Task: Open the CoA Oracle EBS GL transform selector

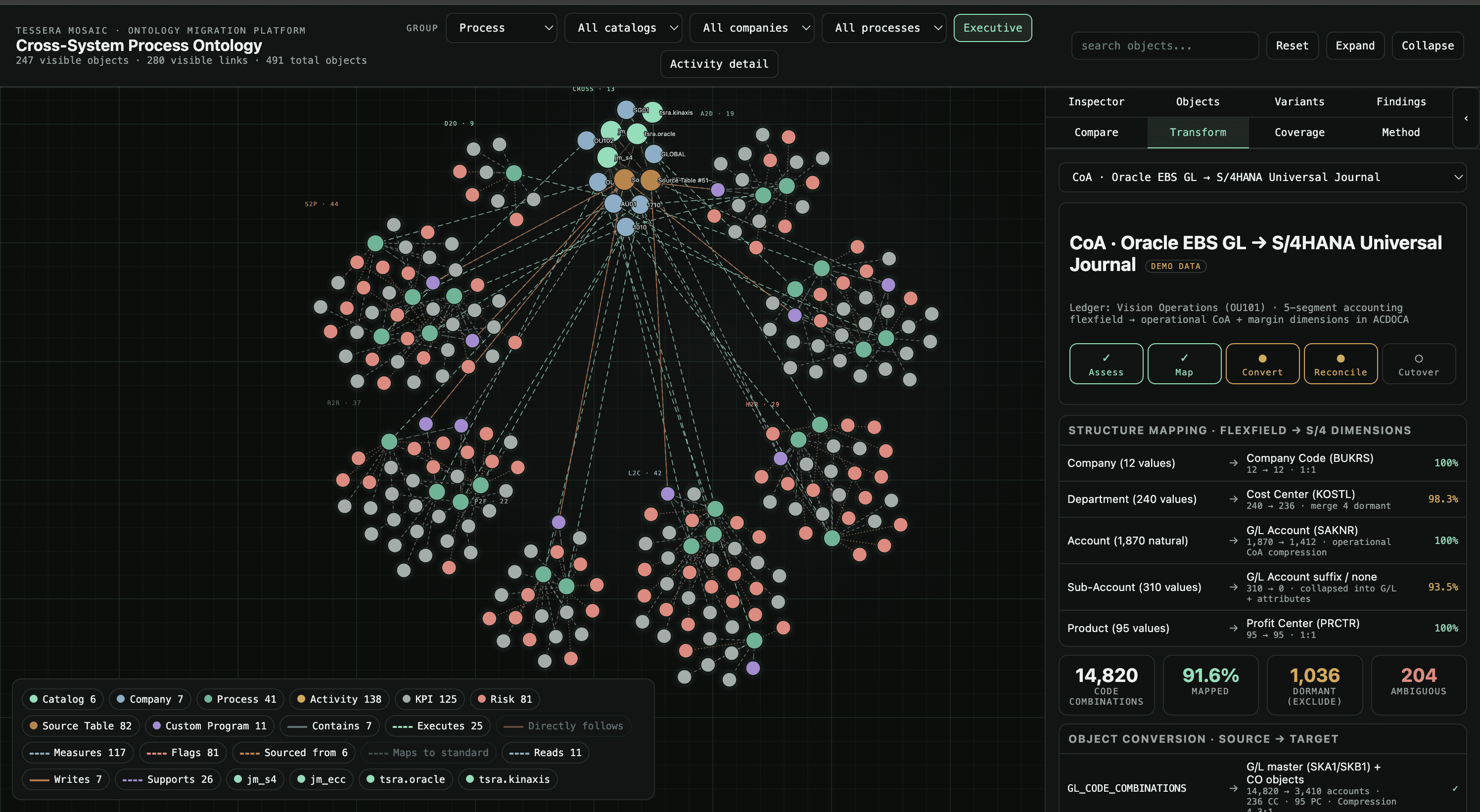Action: [x=1262, y=178]
